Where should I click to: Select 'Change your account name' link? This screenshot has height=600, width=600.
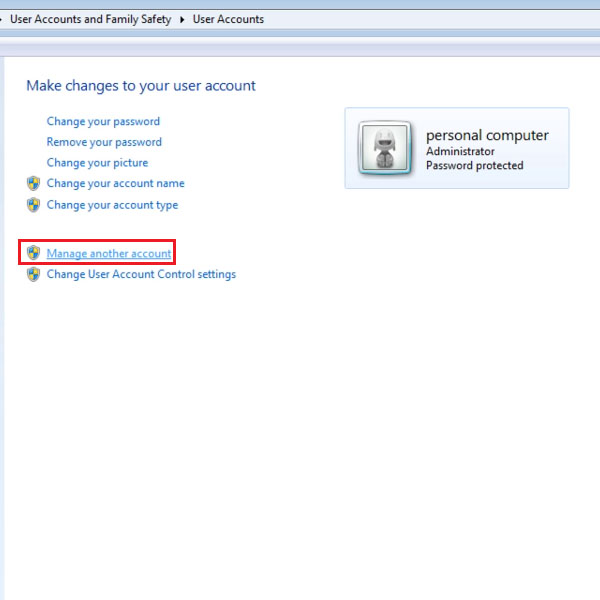(x=115, y=184)
